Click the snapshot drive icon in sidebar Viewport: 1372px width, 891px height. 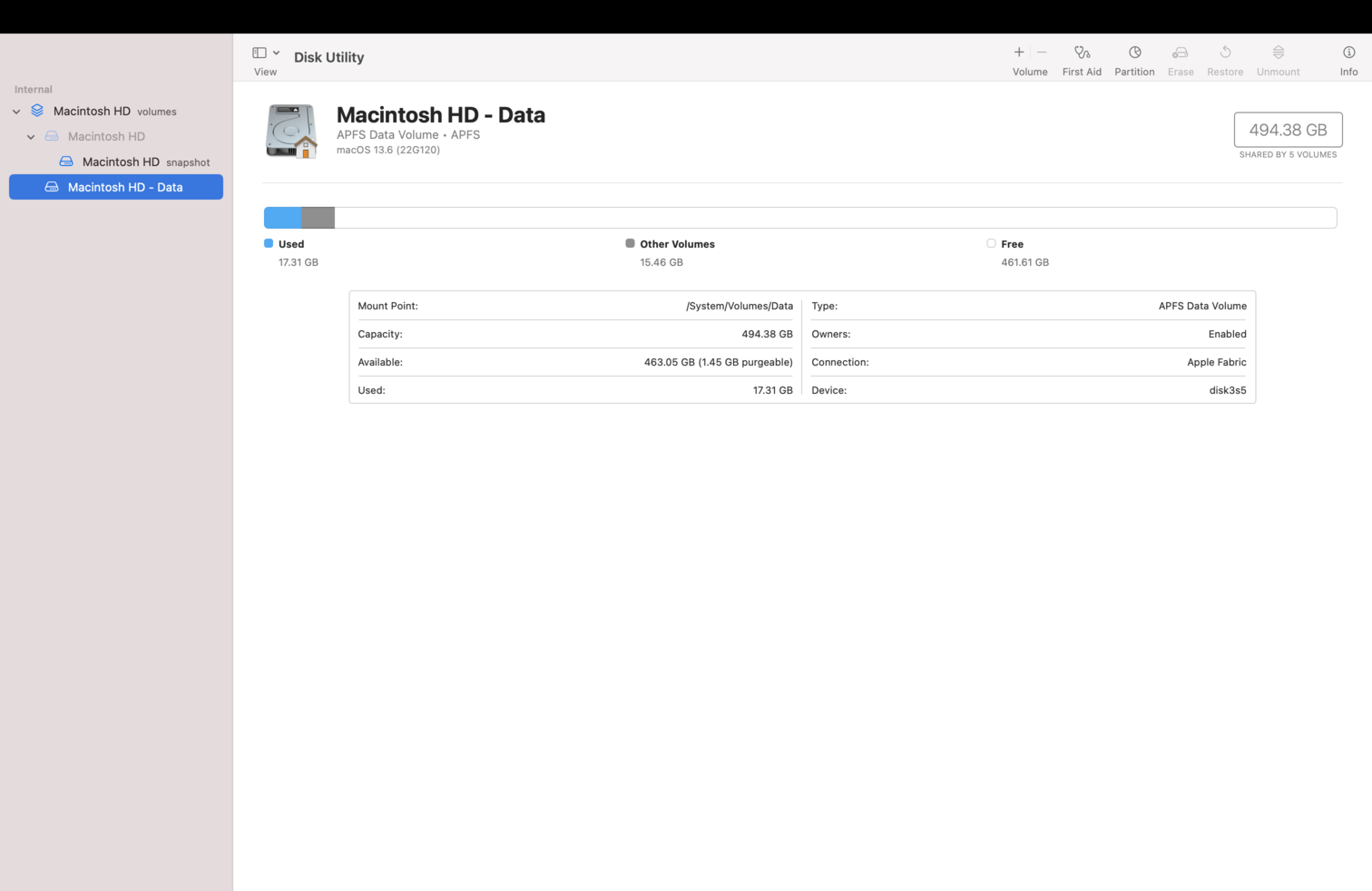66,162
